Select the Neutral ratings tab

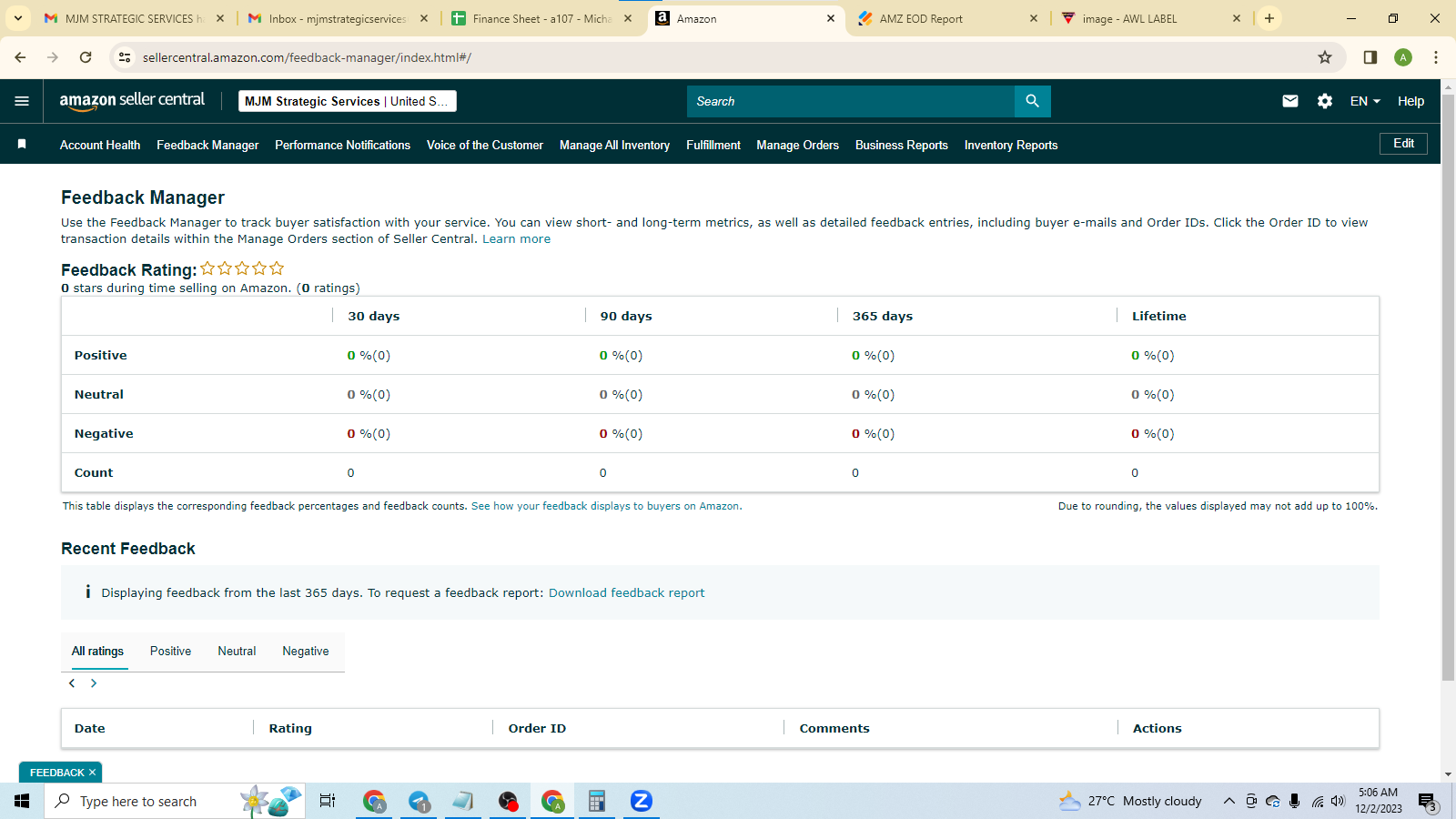(237, 651)
